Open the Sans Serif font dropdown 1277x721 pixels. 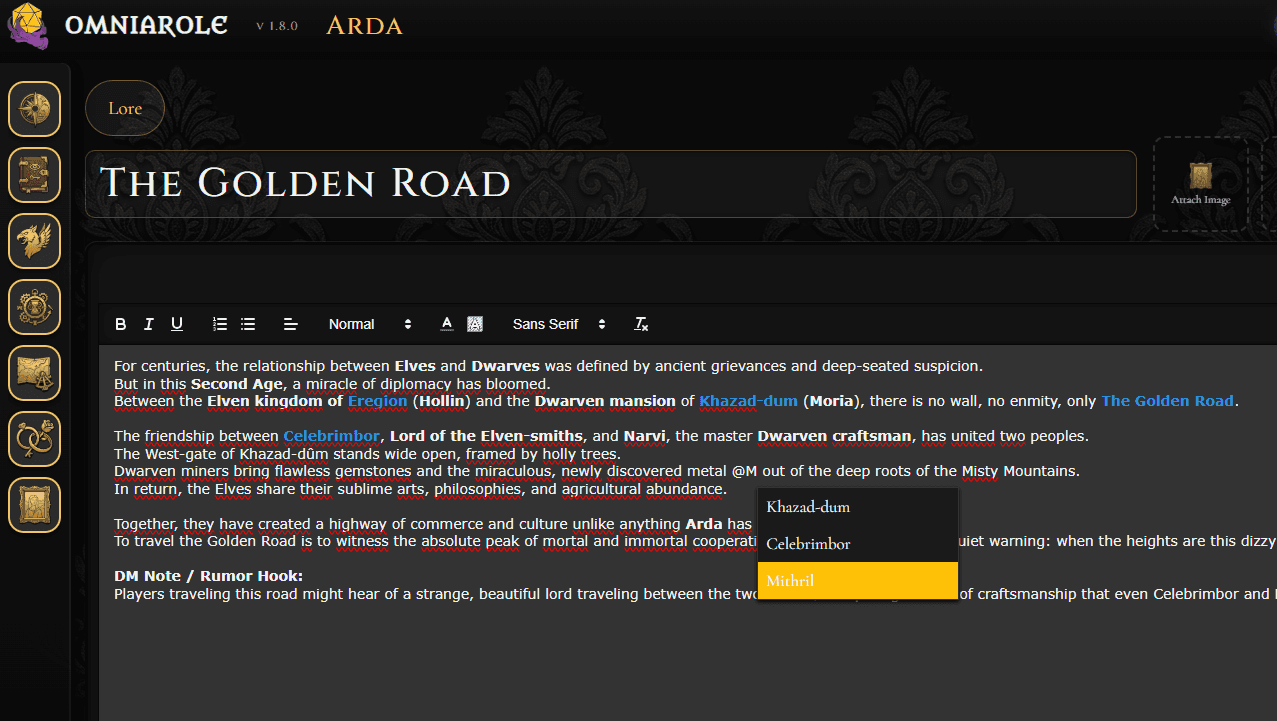[559, 324]
